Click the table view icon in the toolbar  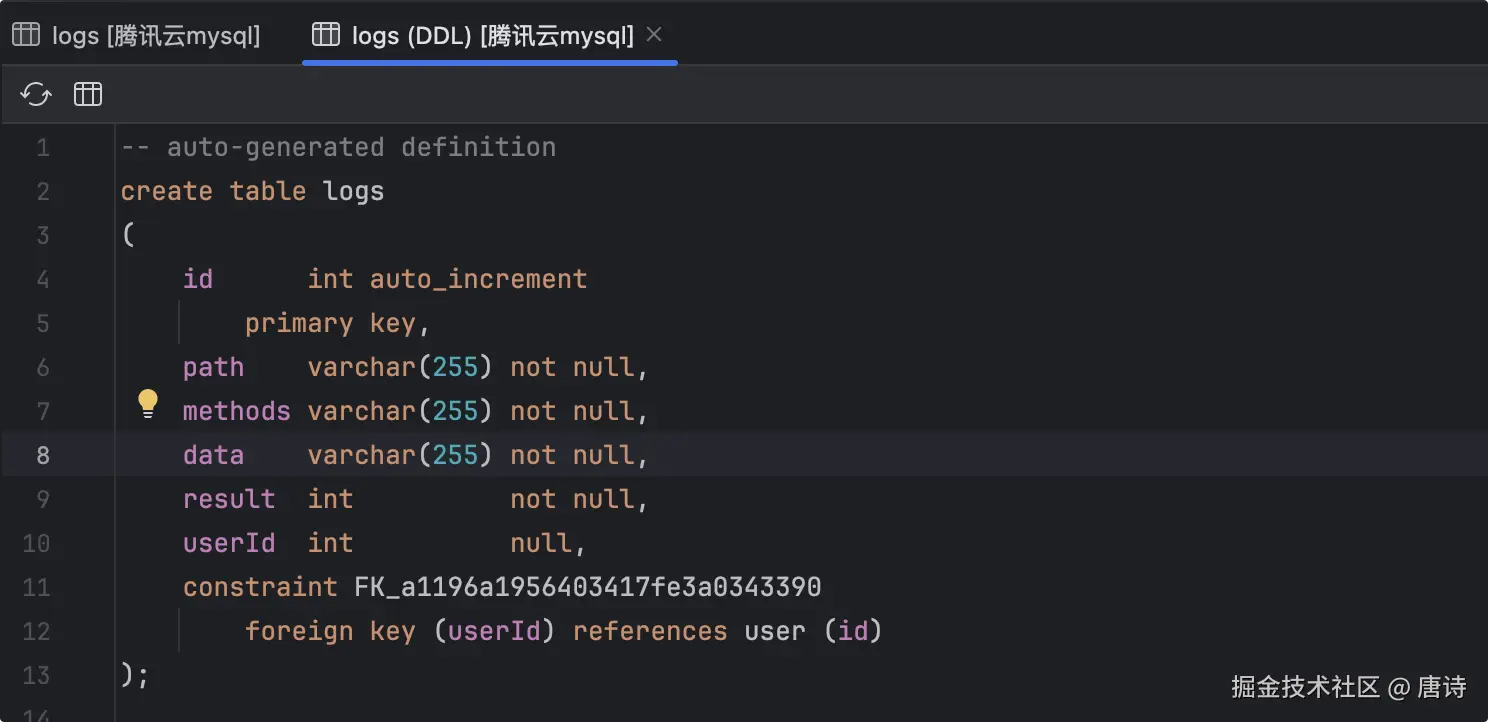tap(88, 95)
